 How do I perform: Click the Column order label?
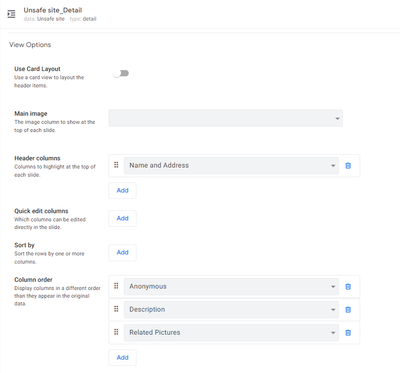click(33, 280)
